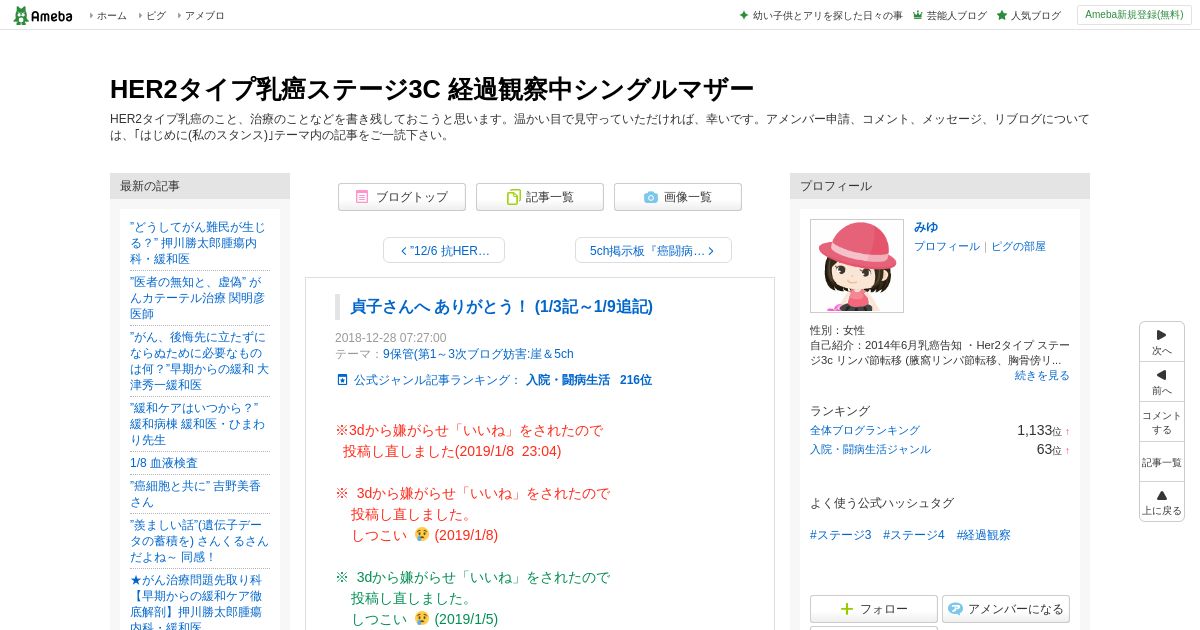The image size is (1200, 630).
Task: Click 次へ floating arrow button
Action: (x=1162, y=342)
